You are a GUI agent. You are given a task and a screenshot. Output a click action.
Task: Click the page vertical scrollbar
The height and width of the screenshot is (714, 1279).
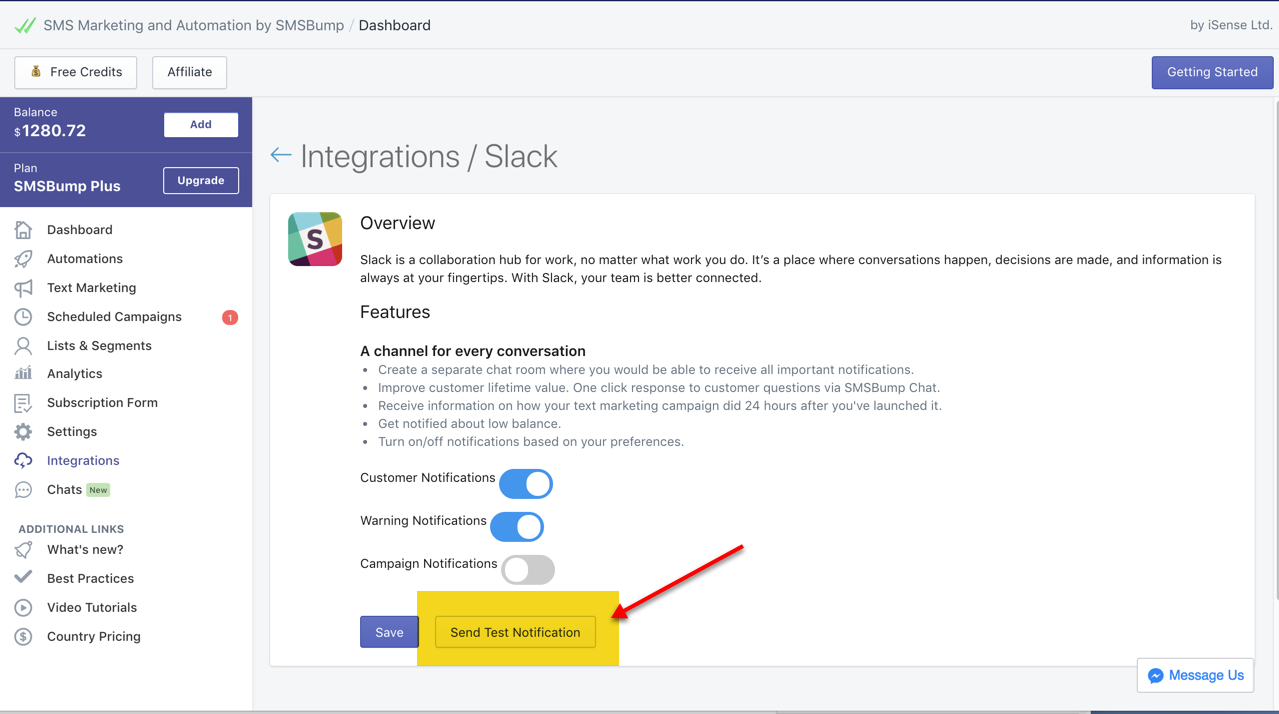pos(1275,350)
